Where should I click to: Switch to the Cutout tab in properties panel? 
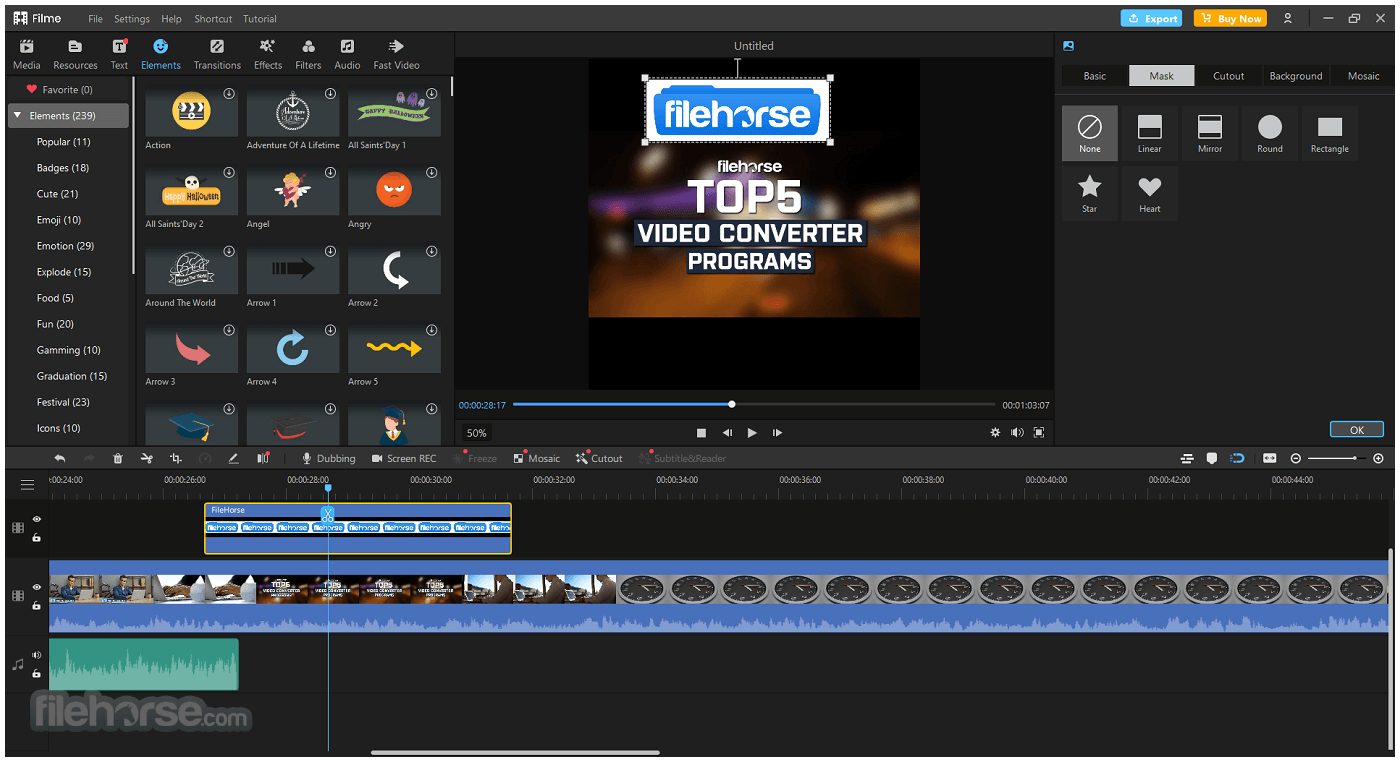[x=1229, y=76]
